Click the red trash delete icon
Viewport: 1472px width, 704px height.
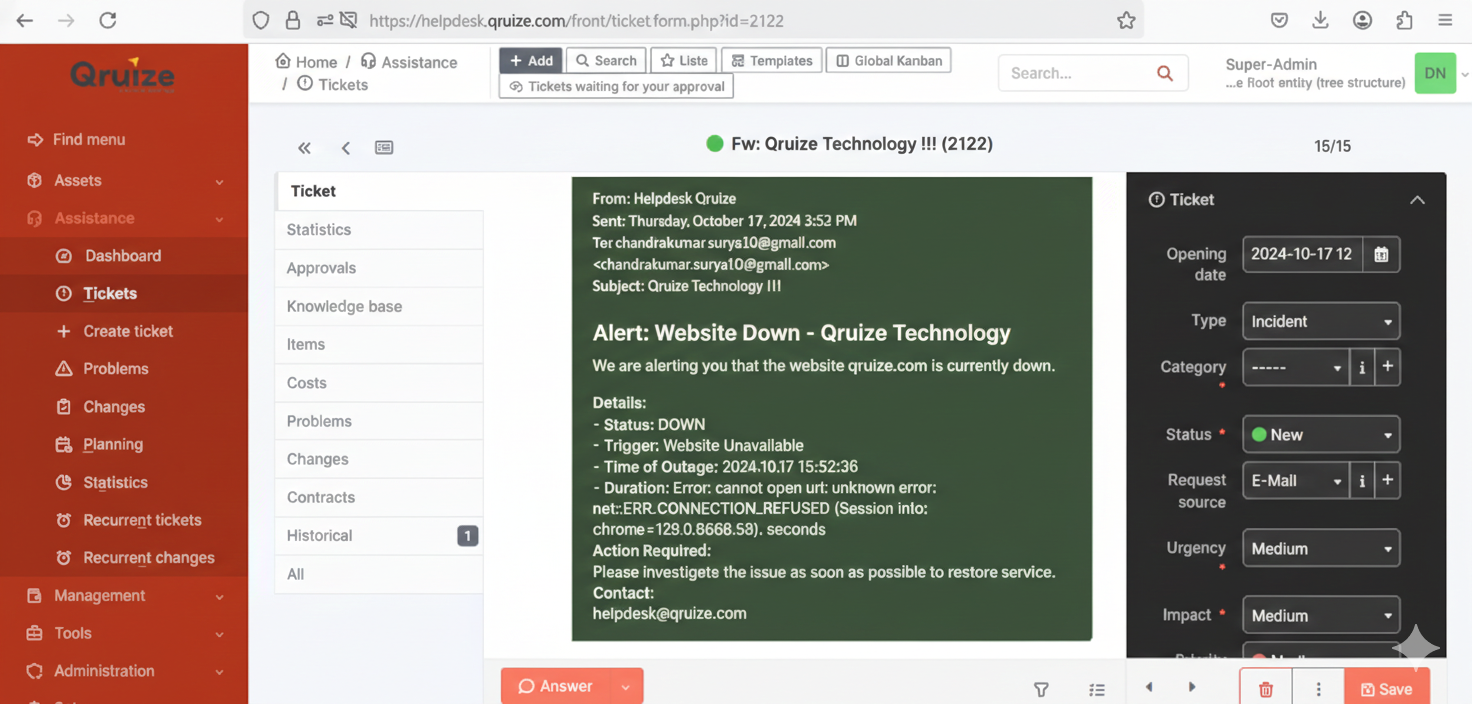click(1265, 689)
